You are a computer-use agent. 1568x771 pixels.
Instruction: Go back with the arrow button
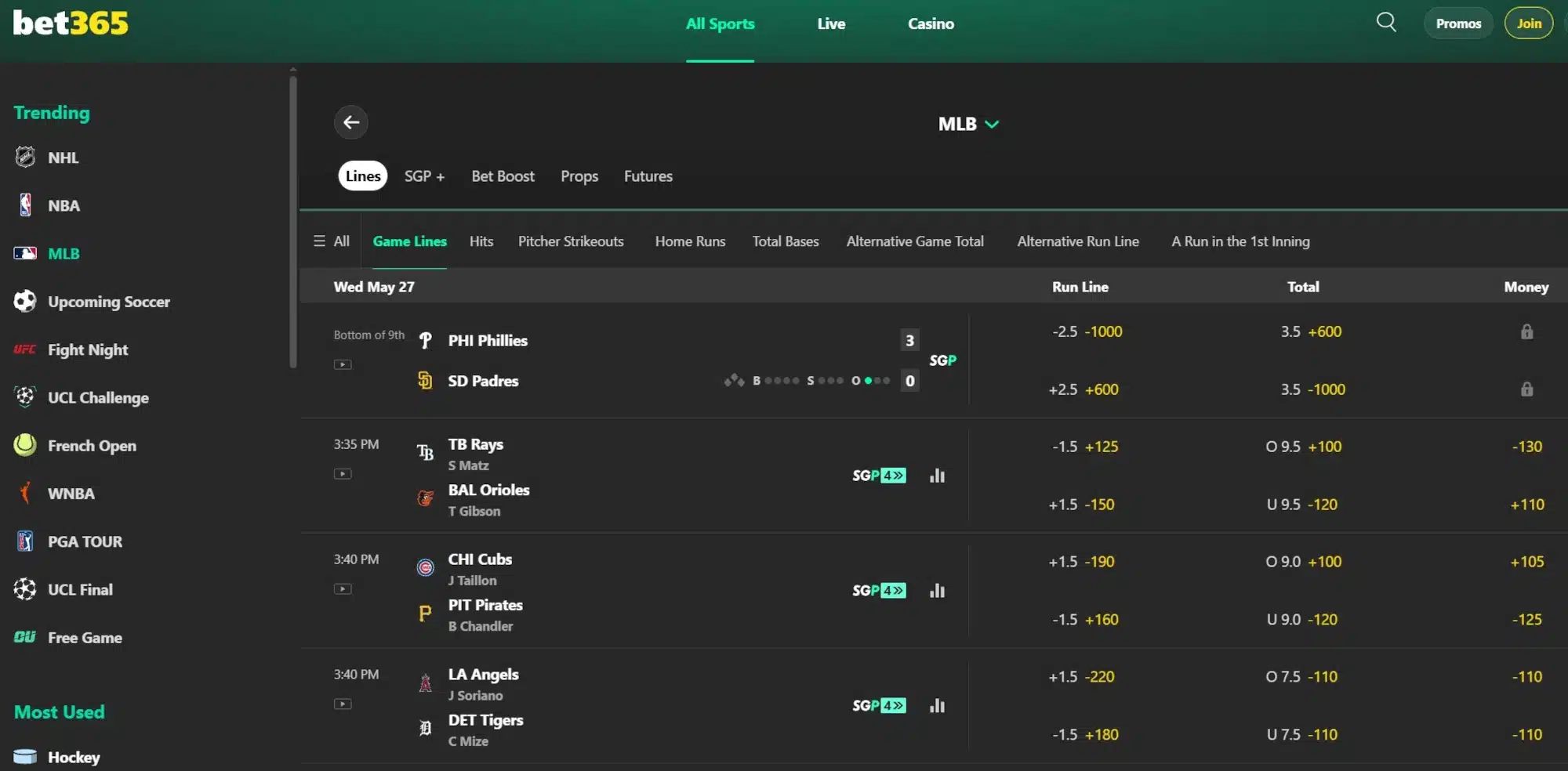point(351,122)
